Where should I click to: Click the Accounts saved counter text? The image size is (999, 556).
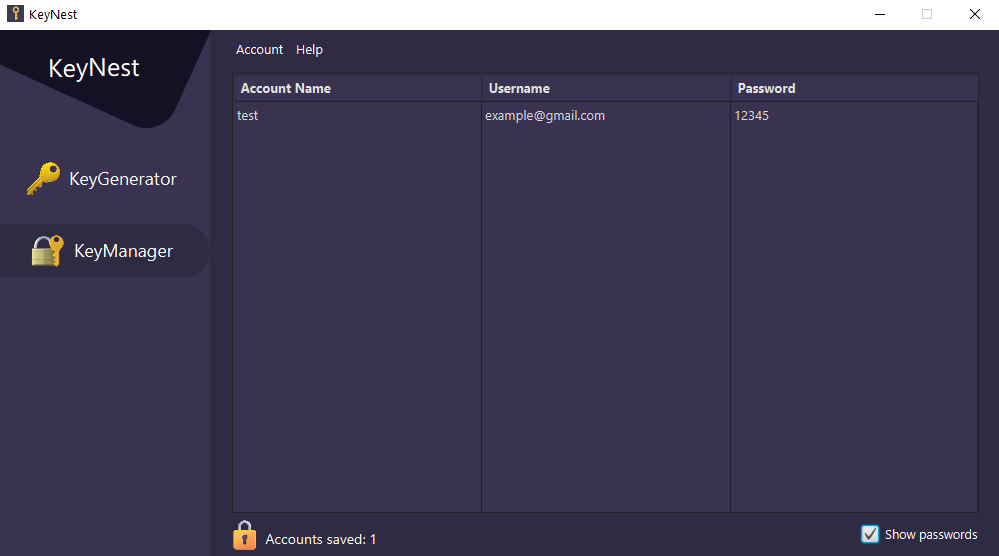click(x=320, y=539)
